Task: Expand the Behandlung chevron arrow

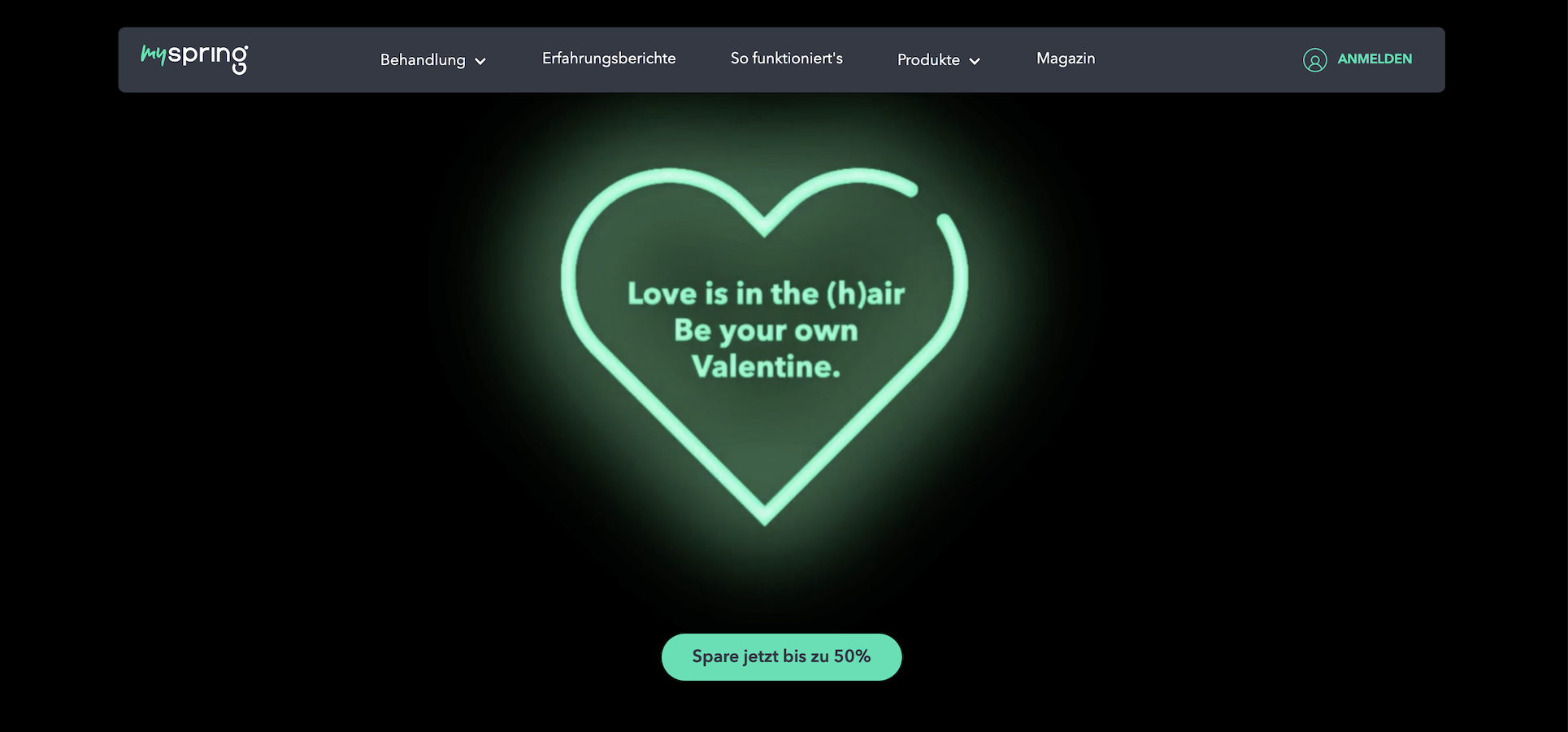Action: pyautogui.click(x=480, y=61)
